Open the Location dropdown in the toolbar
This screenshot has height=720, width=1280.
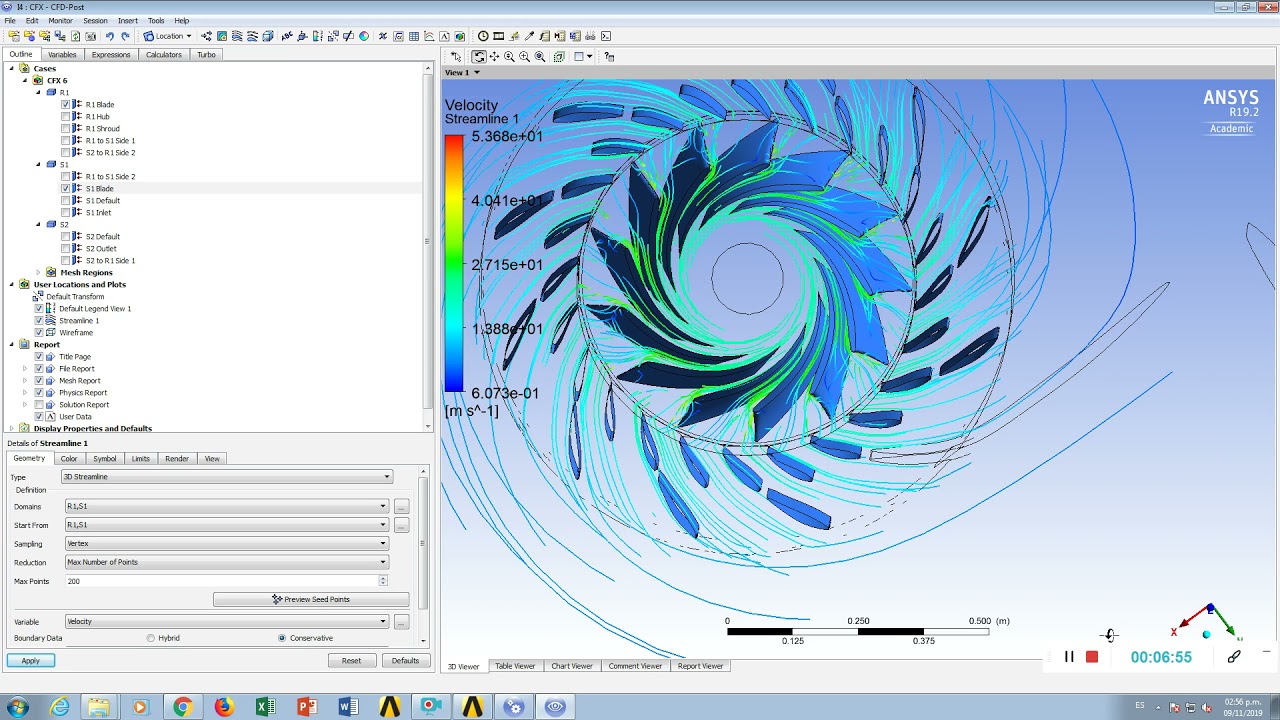[168, 36]
